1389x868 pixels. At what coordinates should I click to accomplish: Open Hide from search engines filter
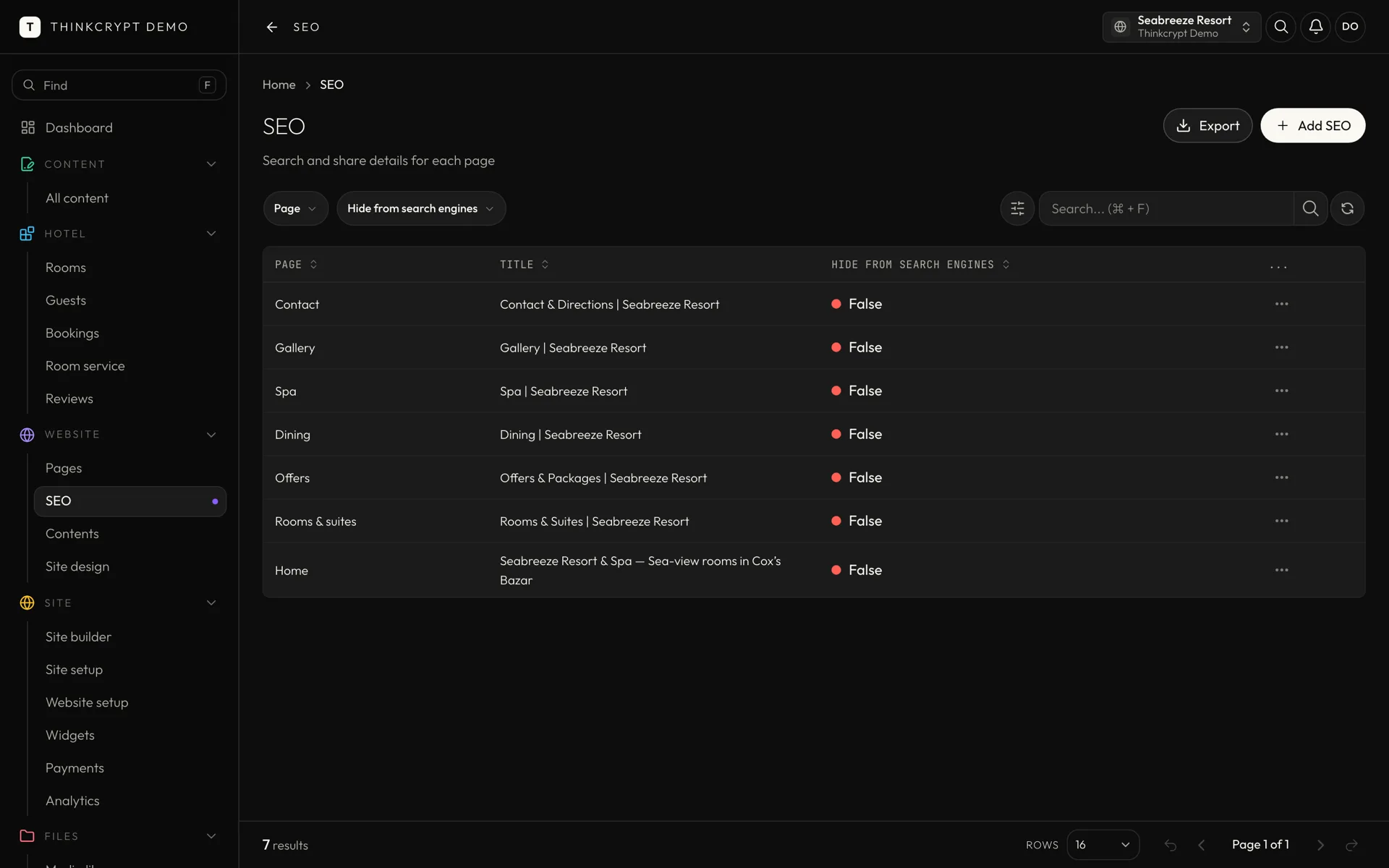[420, 208]
